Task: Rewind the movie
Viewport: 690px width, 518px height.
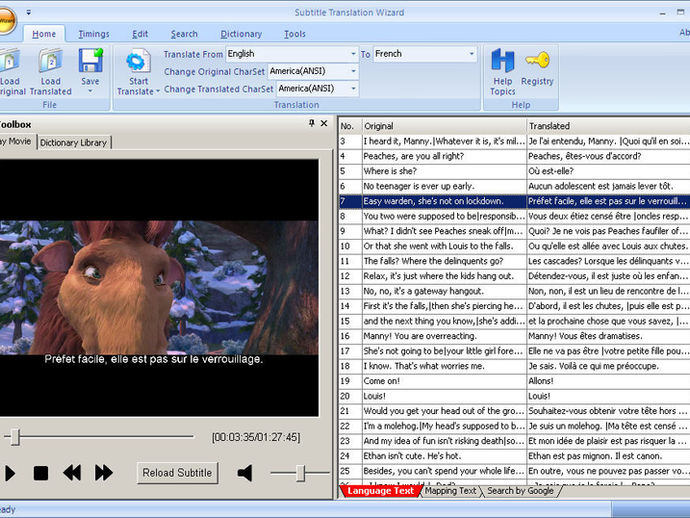Action: [x=72, y=473]
